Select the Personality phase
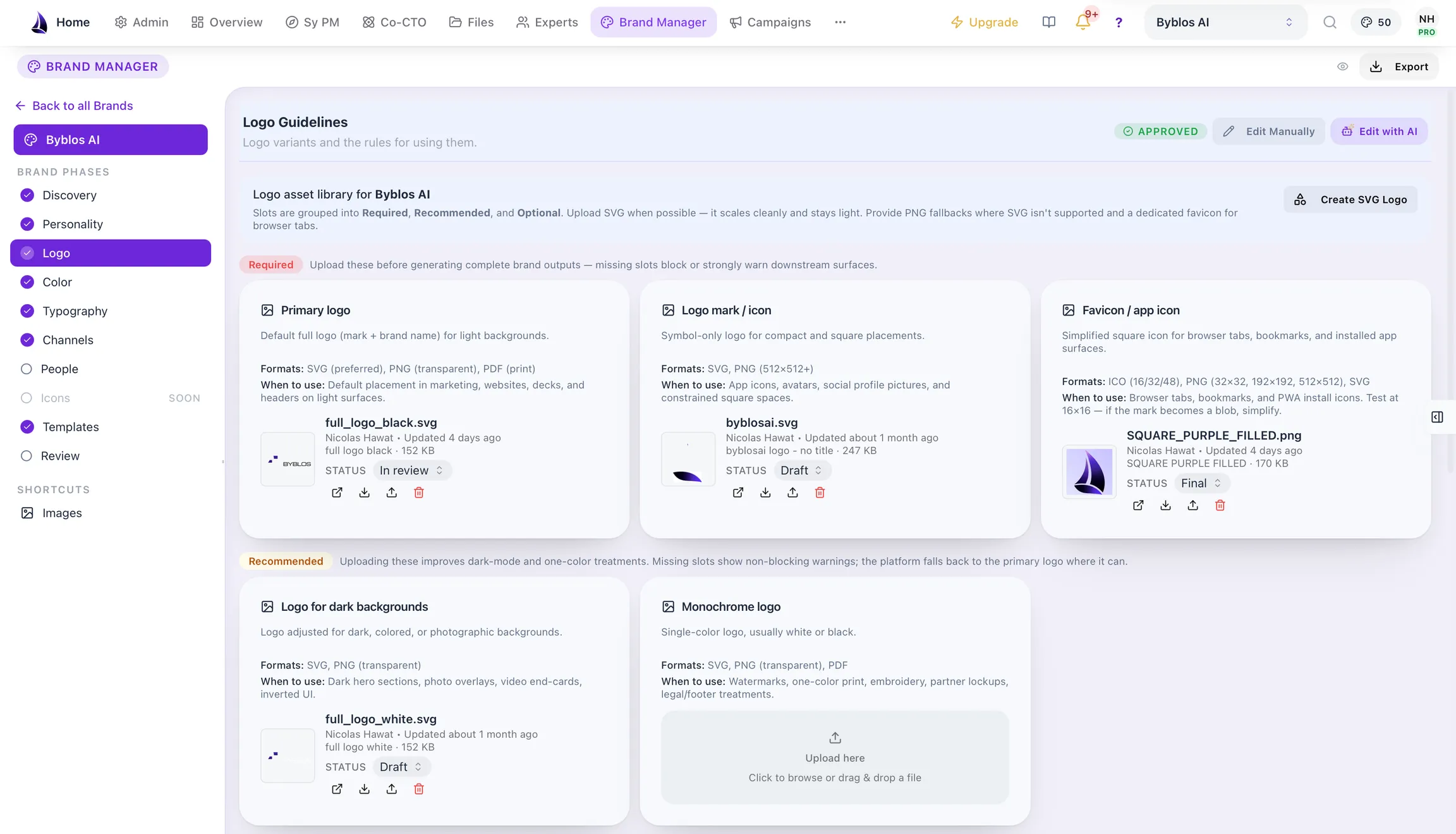The height and width of the screenshot is (834, 1456). pos(111,224)
